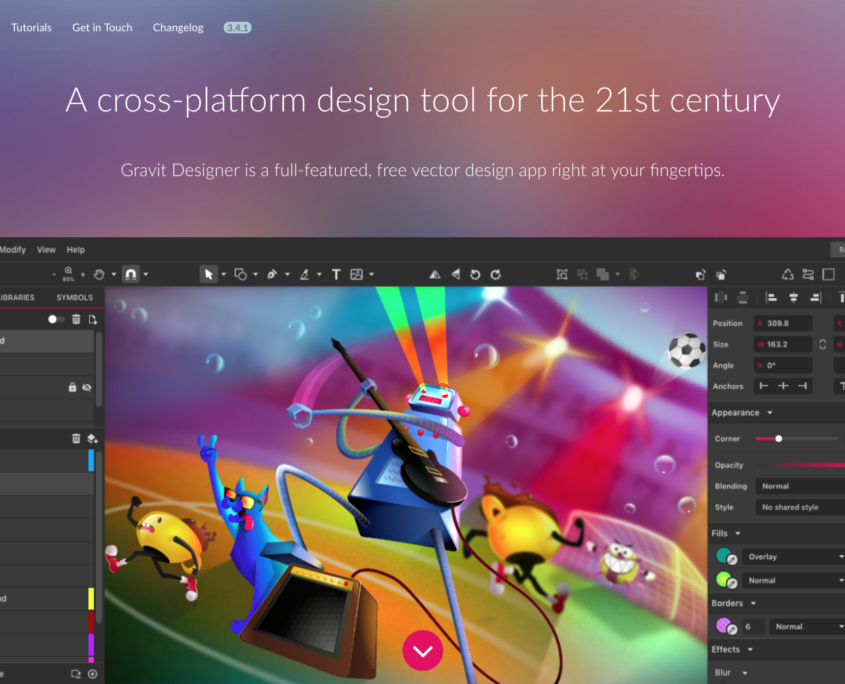Select the Insert Image tool
845x684 pixels.
356,274
